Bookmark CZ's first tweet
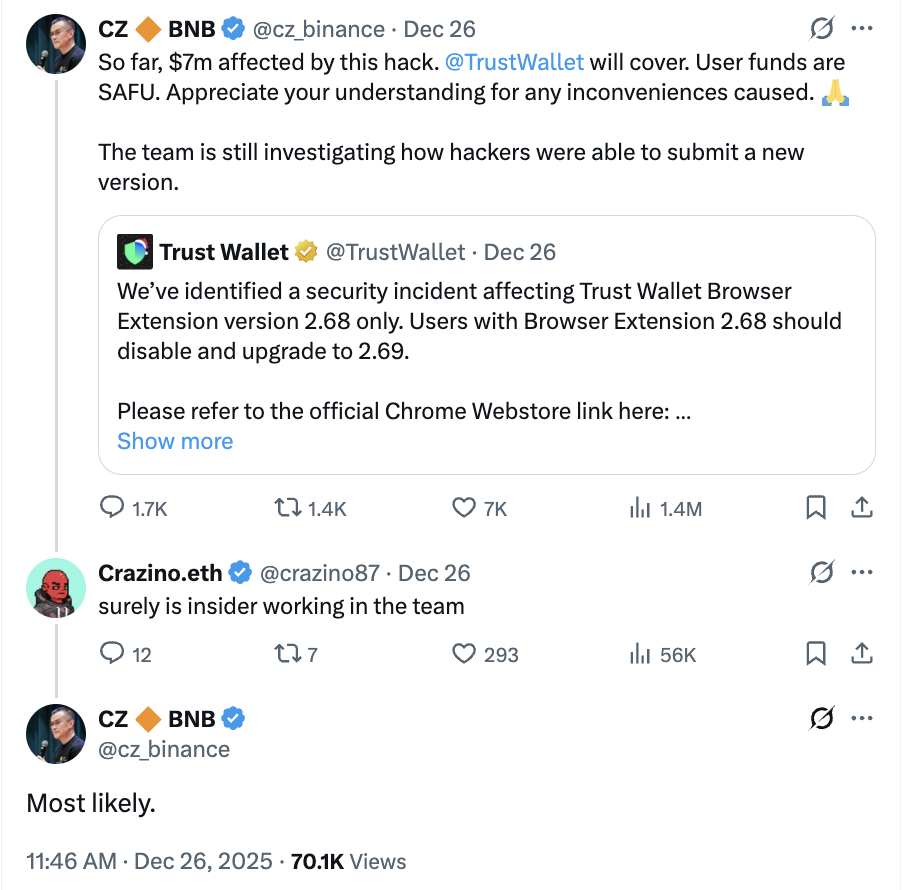The height and width of the screenshot is (890, 906). 816,508
